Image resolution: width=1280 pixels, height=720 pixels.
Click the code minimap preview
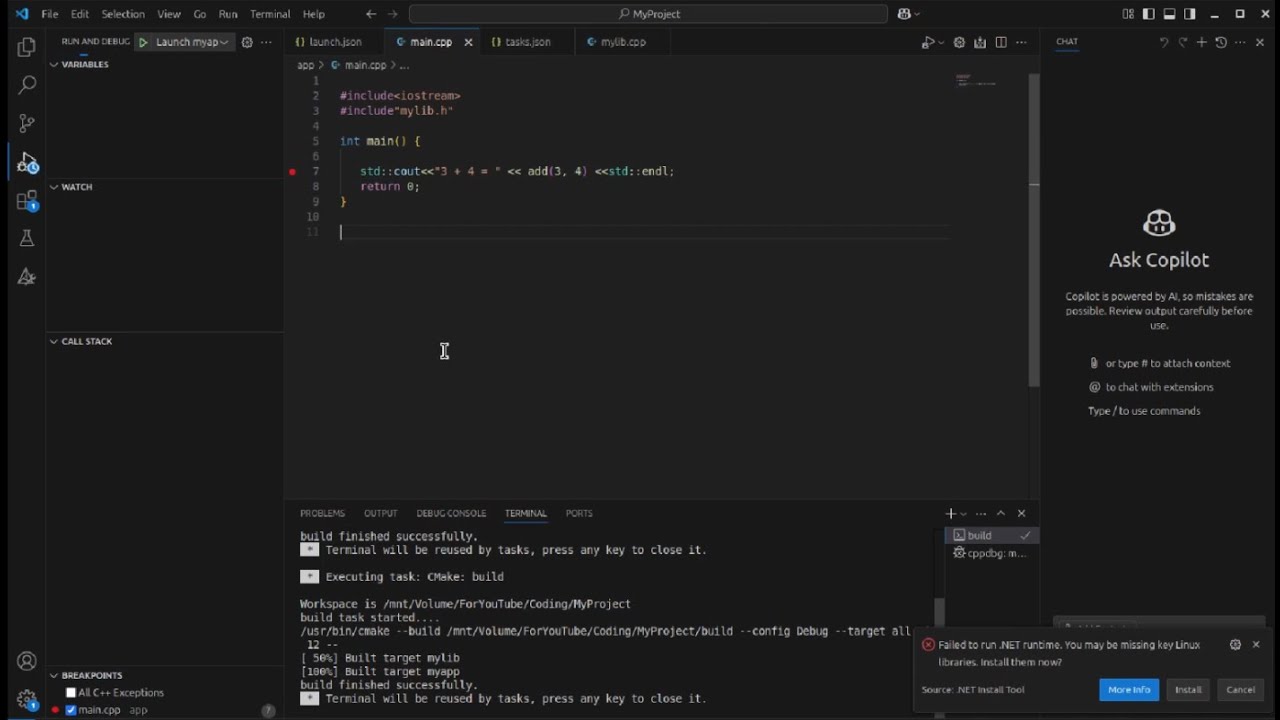click(x=975, y=80)
